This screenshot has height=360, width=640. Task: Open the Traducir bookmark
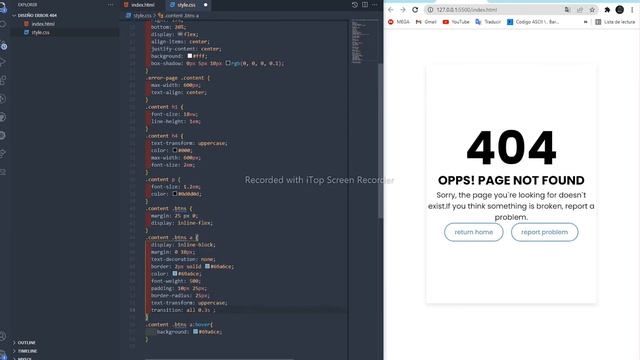point(488,22)
